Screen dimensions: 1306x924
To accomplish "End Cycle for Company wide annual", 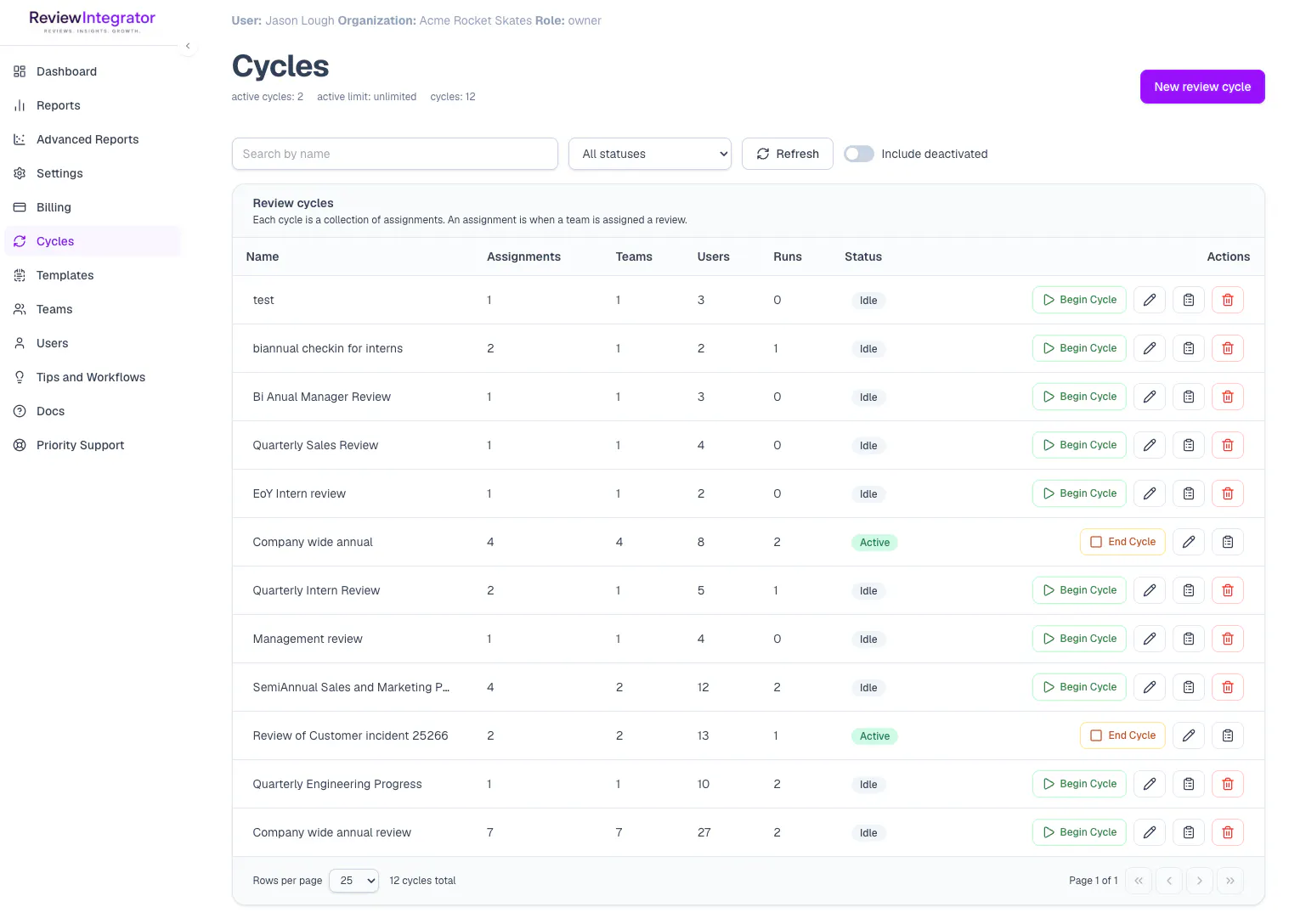I will (x=1122, y=542).
